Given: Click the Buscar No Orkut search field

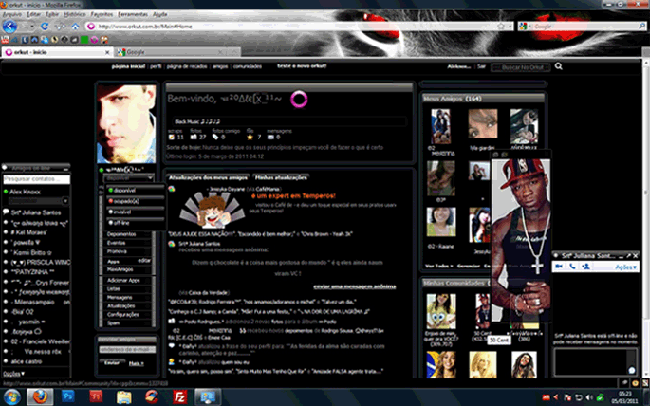Looking at the screenshot, I should (x=521, y=67).
